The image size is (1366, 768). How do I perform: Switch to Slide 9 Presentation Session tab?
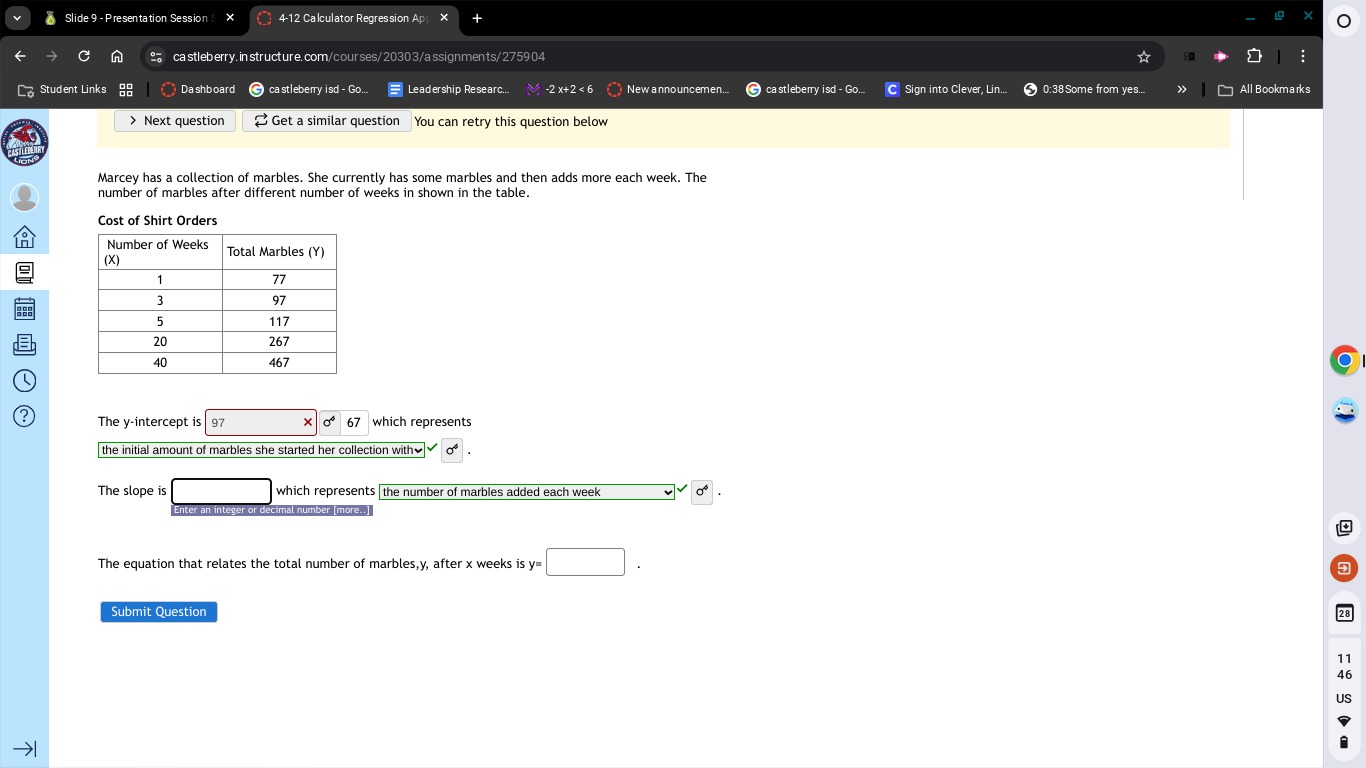[x=138, y=18]
